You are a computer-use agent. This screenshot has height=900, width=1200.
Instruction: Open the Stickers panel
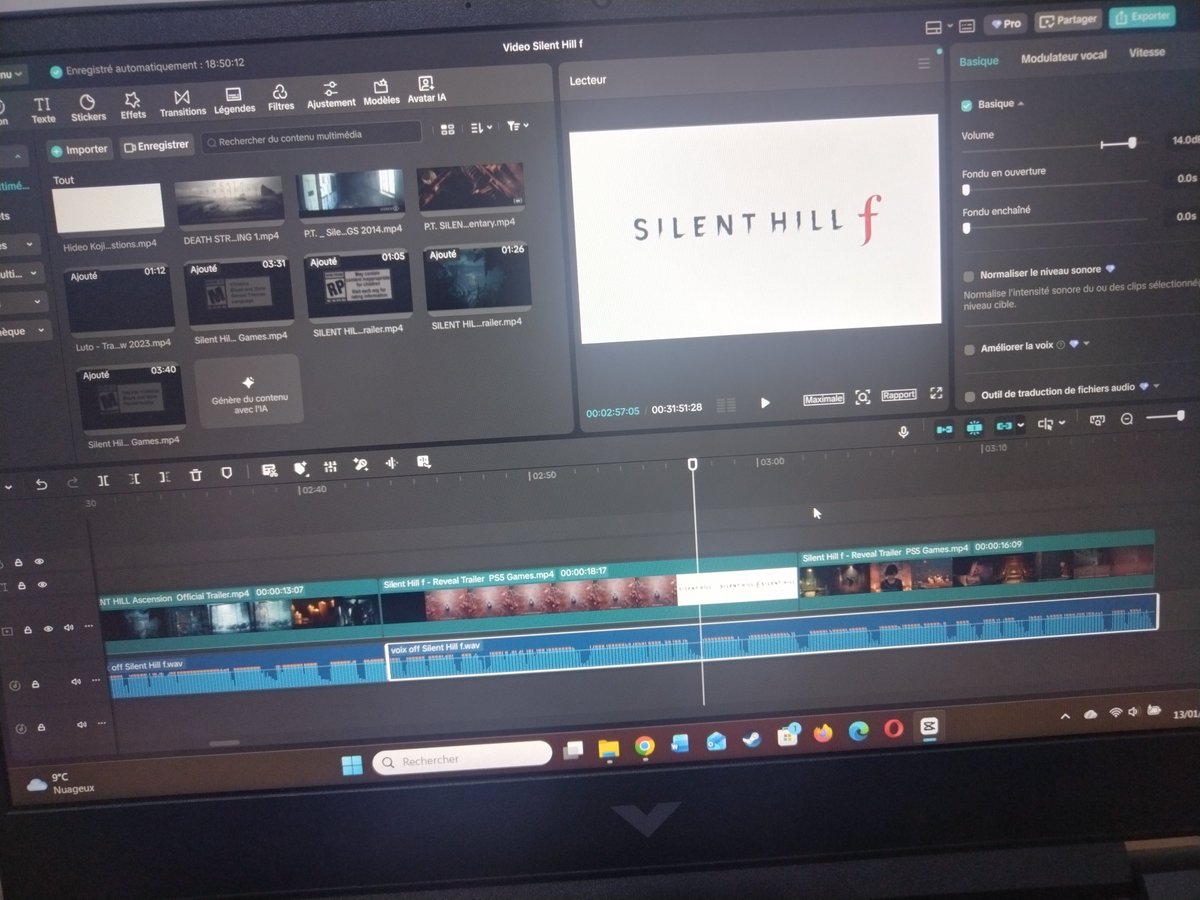(88, 108)
